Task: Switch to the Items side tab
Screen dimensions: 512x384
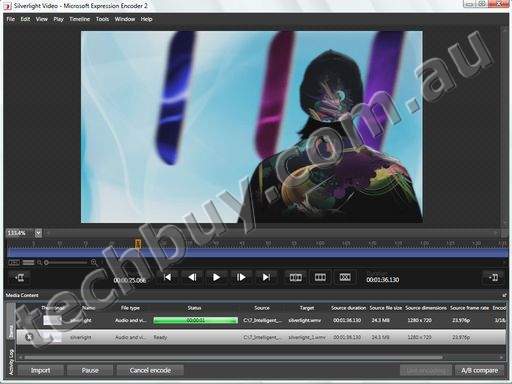Action: click(11, 322)
